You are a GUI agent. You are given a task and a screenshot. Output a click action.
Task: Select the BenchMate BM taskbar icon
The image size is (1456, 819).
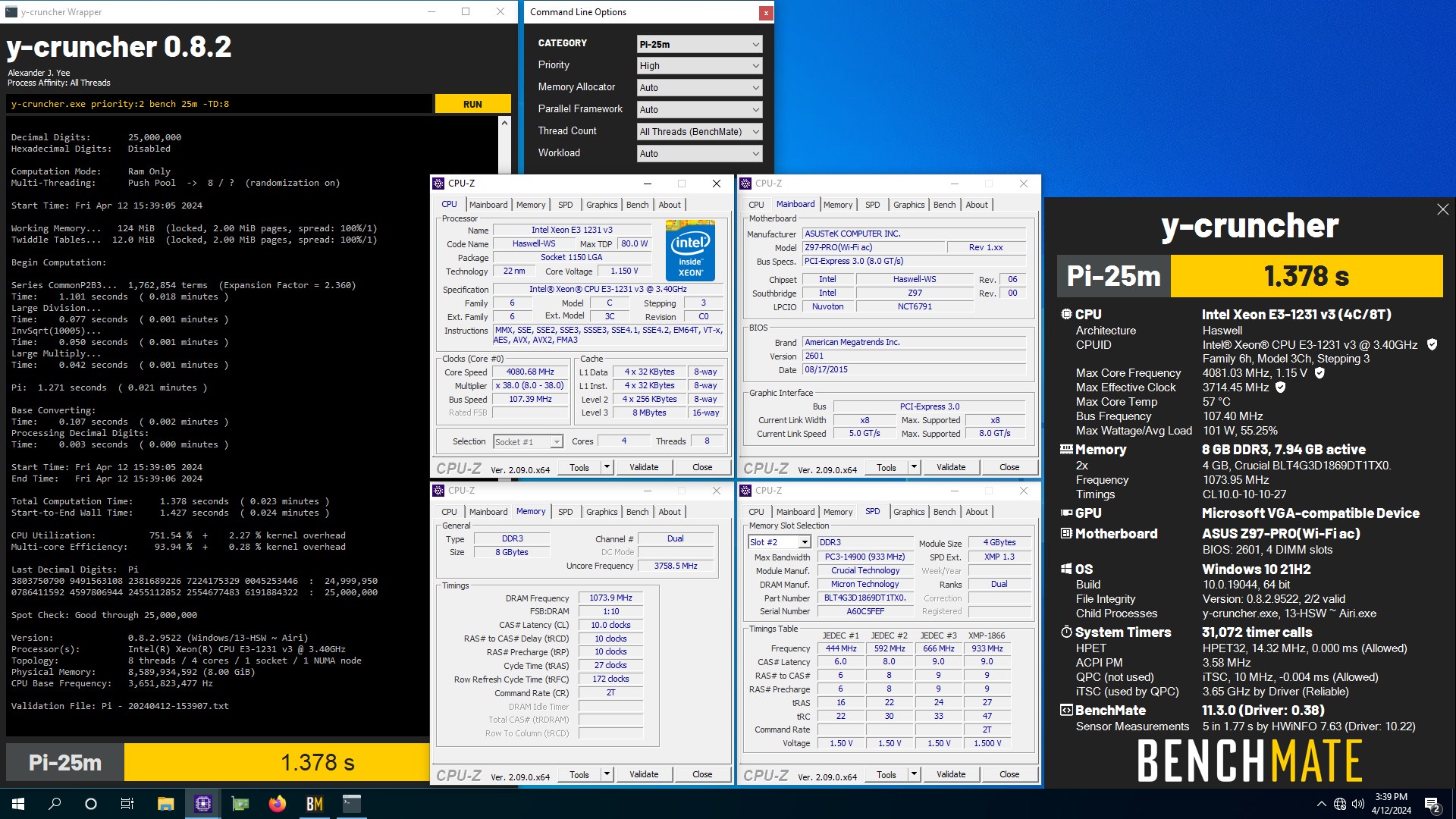pos(314,804)
